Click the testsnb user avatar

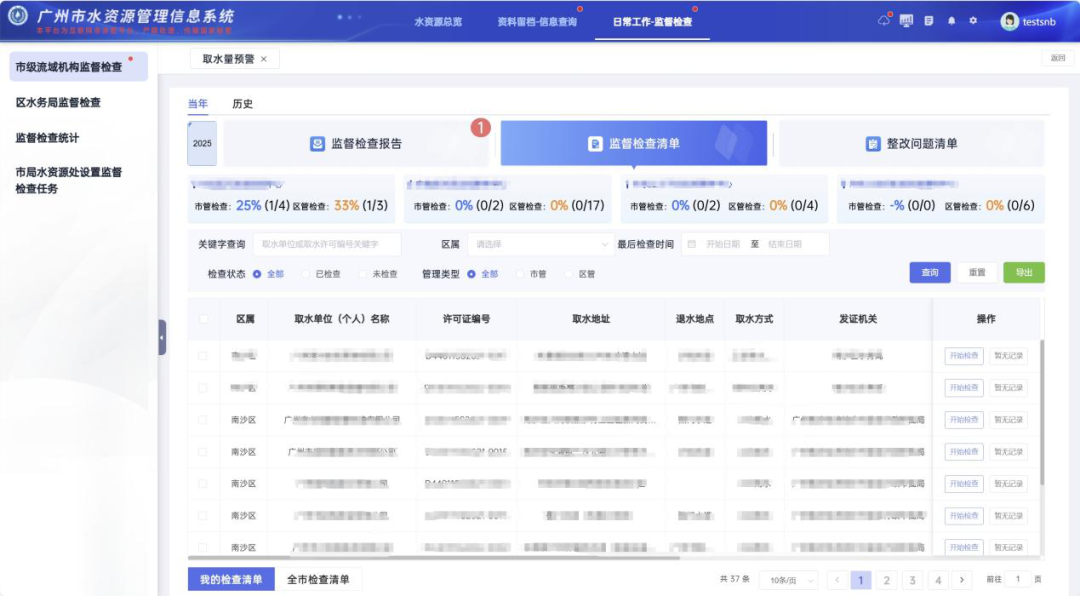[x=1010, y=22]
